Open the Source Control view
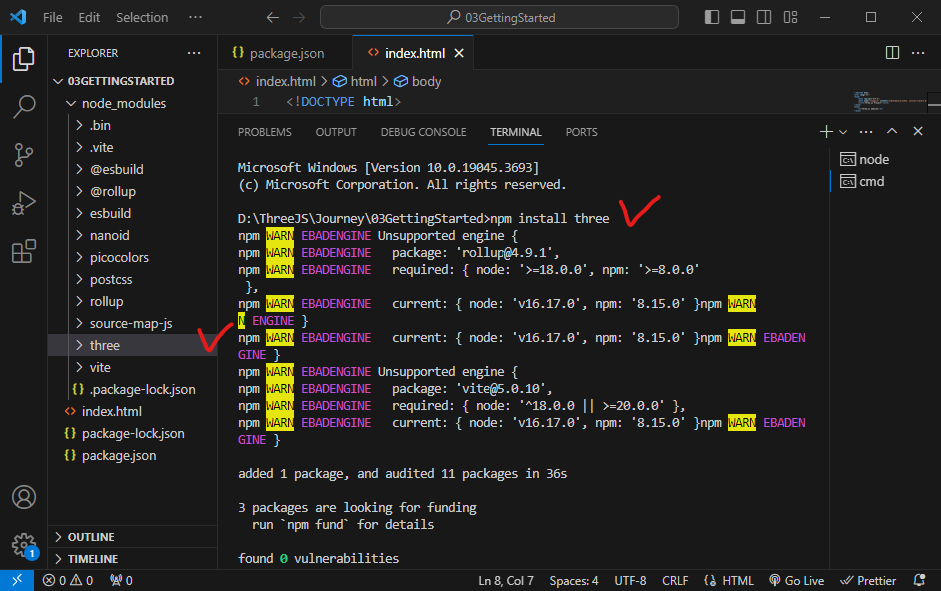941x591 pixels. 23,155
